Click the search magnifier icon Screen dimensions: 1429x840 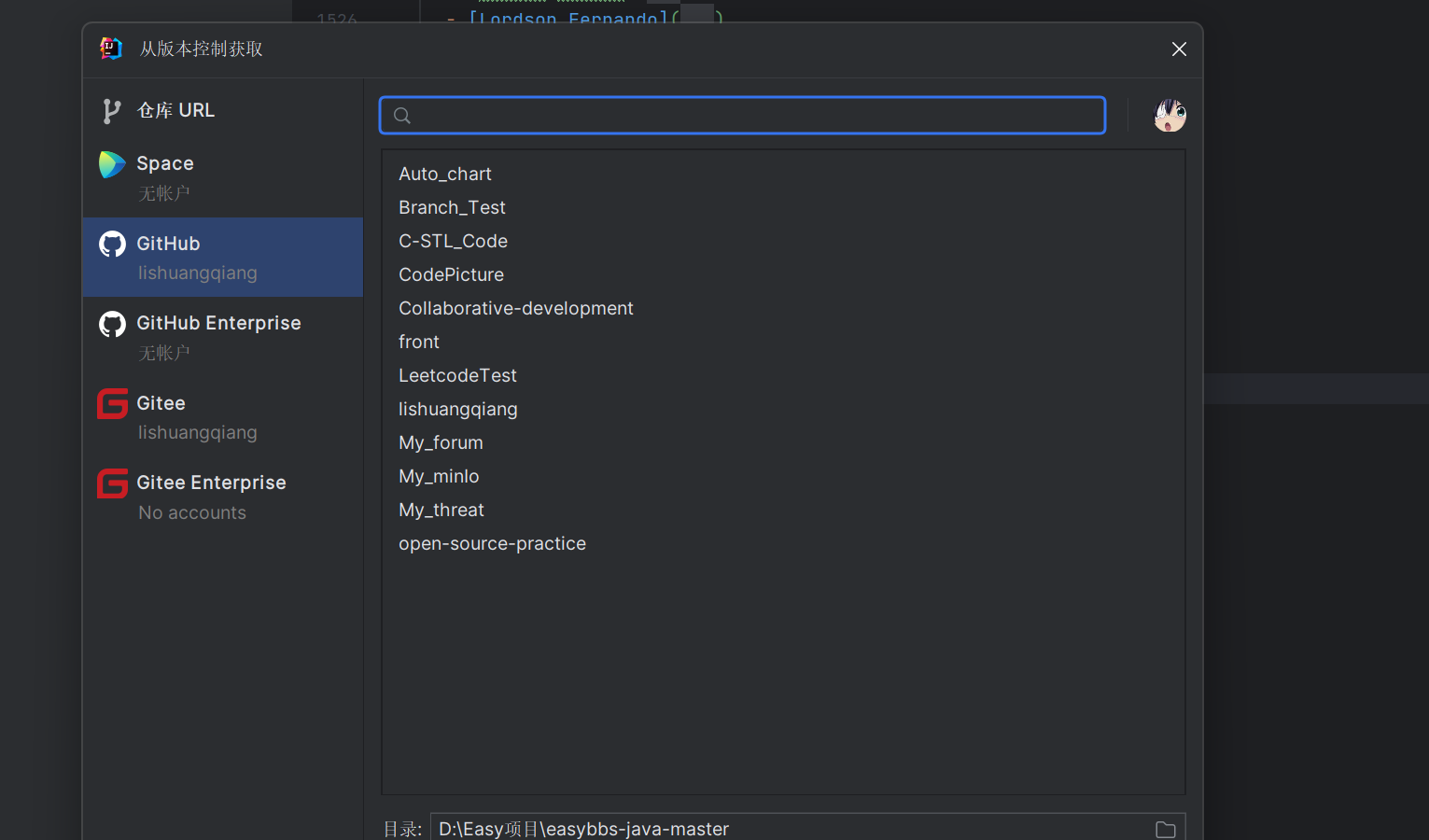tap(402, 116)
